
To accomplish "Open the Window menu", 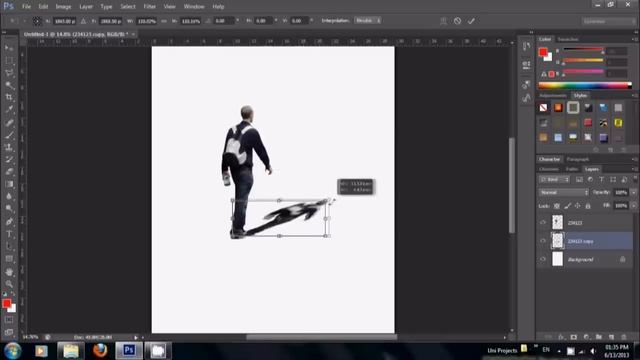I will click(x=194, y=7).
